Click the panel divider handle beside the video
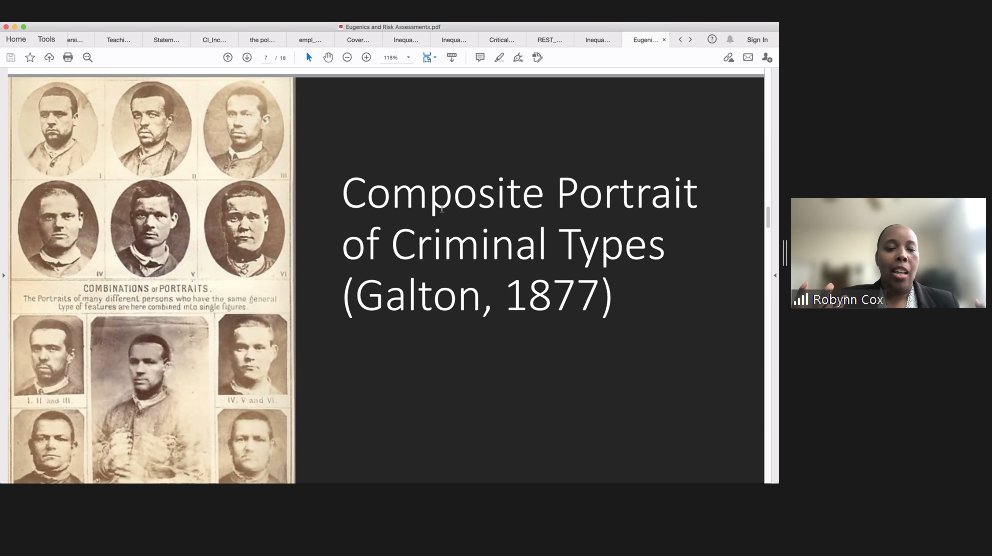Viewport: 993px width, 556px height. tap(785, 253)
